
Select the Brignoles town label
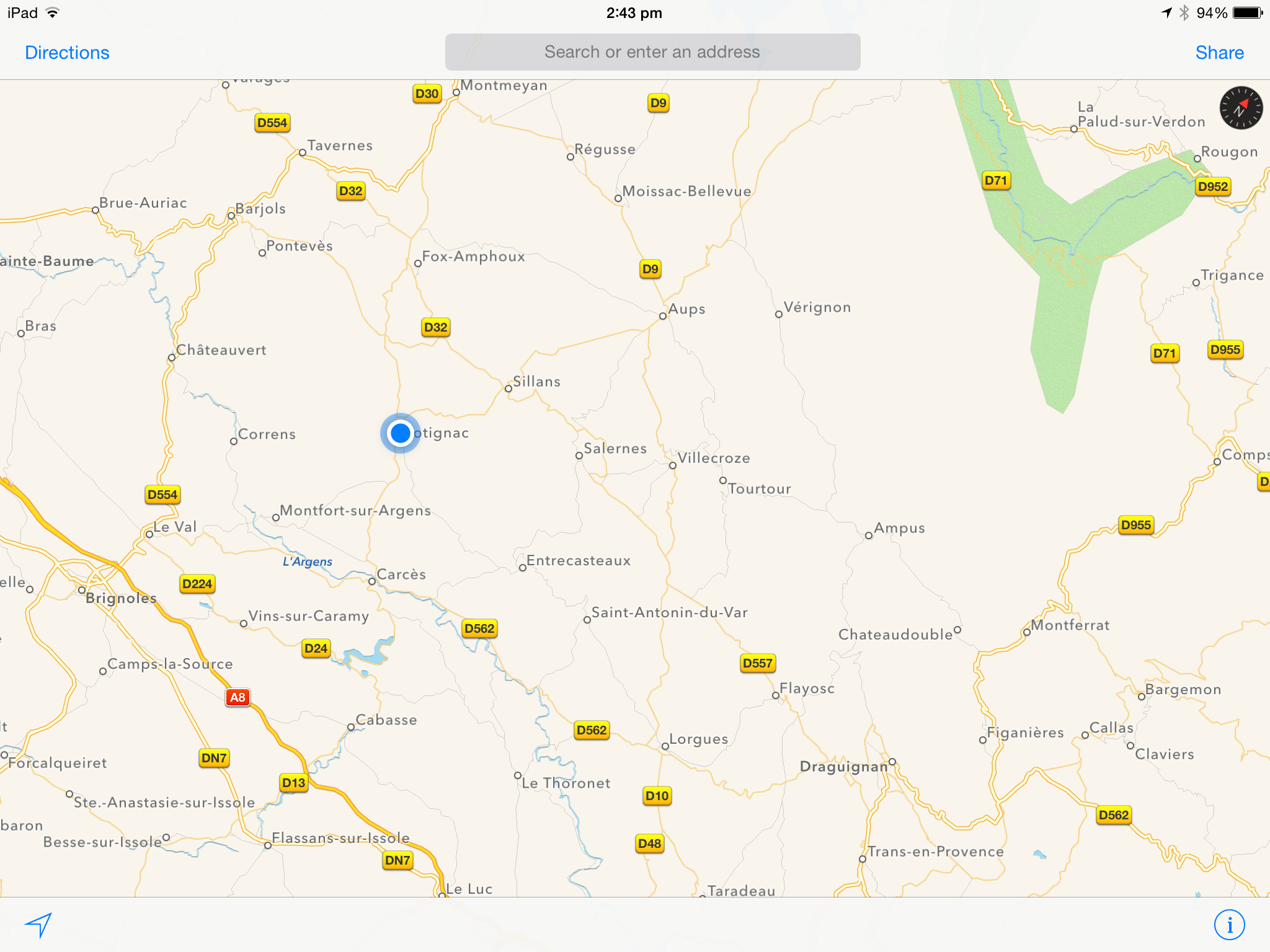tap(121, 598)
